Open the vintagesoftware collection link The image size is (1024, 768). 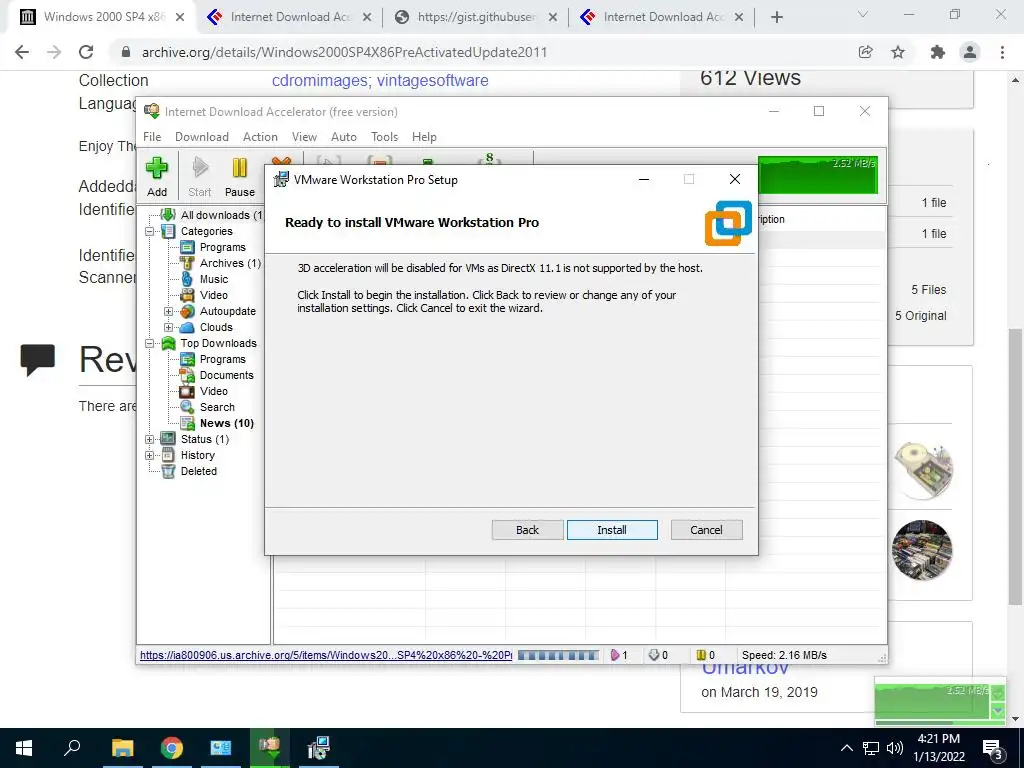[432, 80]
